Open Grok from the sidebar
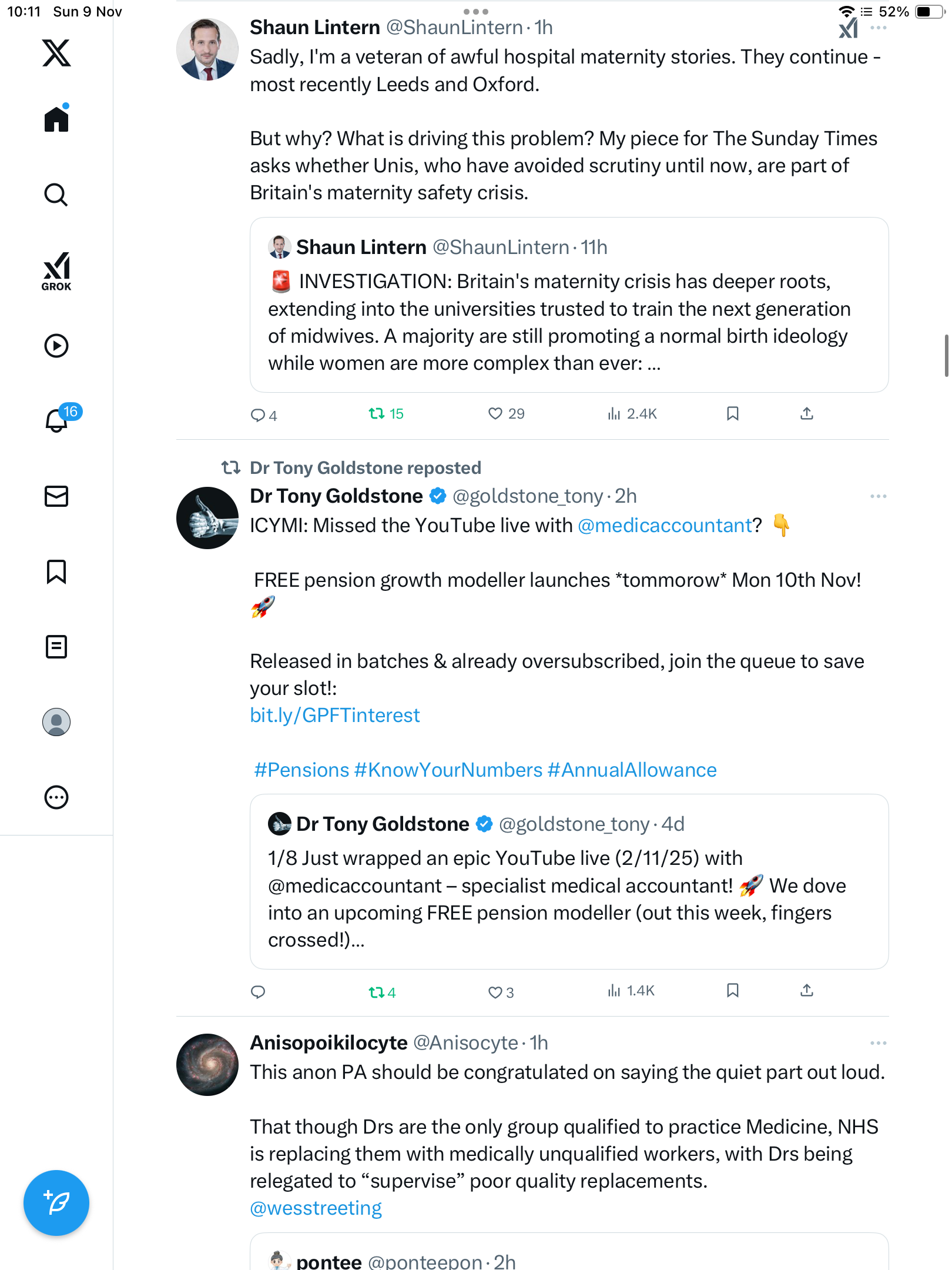The width and height of the screenshot is (952, 1270). 56,272
